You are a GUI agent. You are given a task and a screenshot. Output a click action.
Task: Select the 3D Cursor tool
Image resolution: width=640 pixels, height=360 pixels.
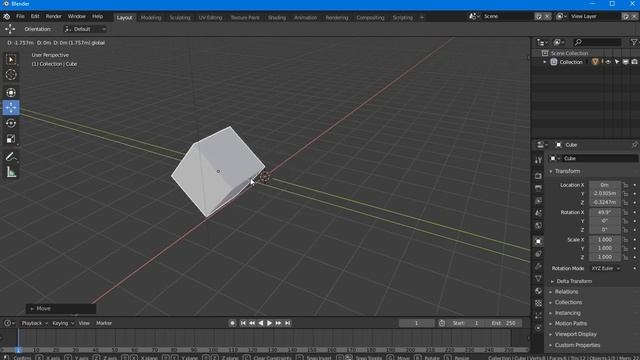pos(11,75)
